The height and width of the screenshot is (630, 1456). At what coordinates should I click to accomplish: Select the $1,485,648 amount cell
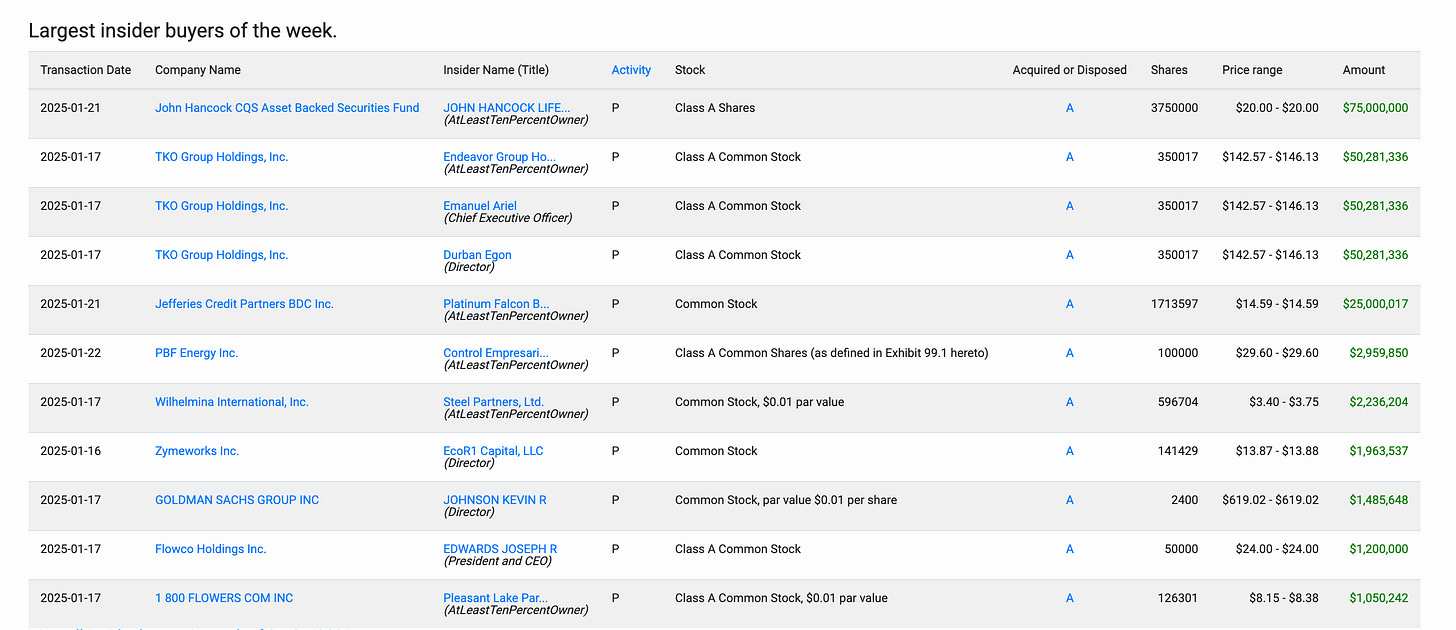tap(1378, 500)
